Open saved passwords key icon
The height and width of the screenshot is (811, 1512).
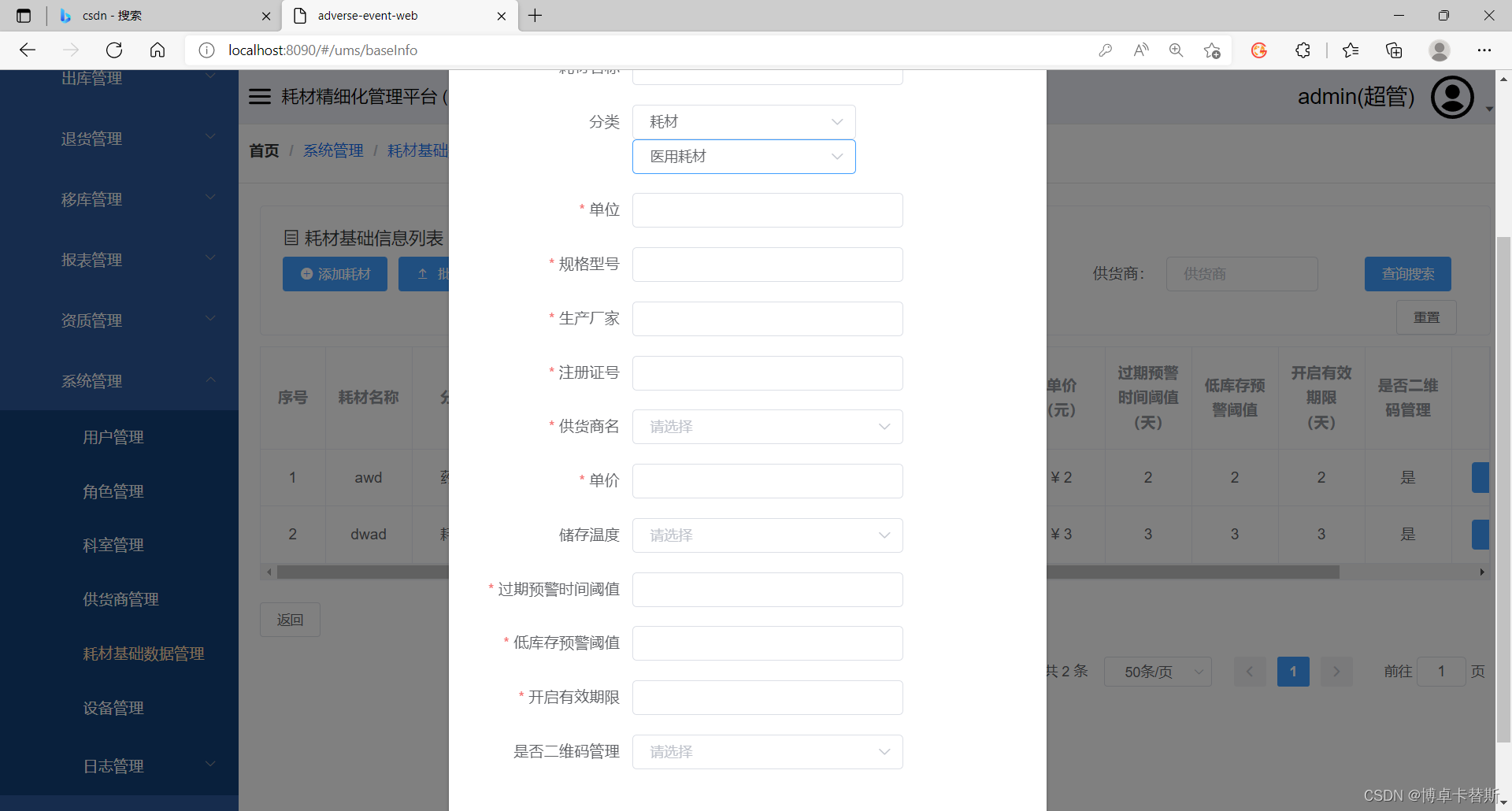pos(1106,50)
